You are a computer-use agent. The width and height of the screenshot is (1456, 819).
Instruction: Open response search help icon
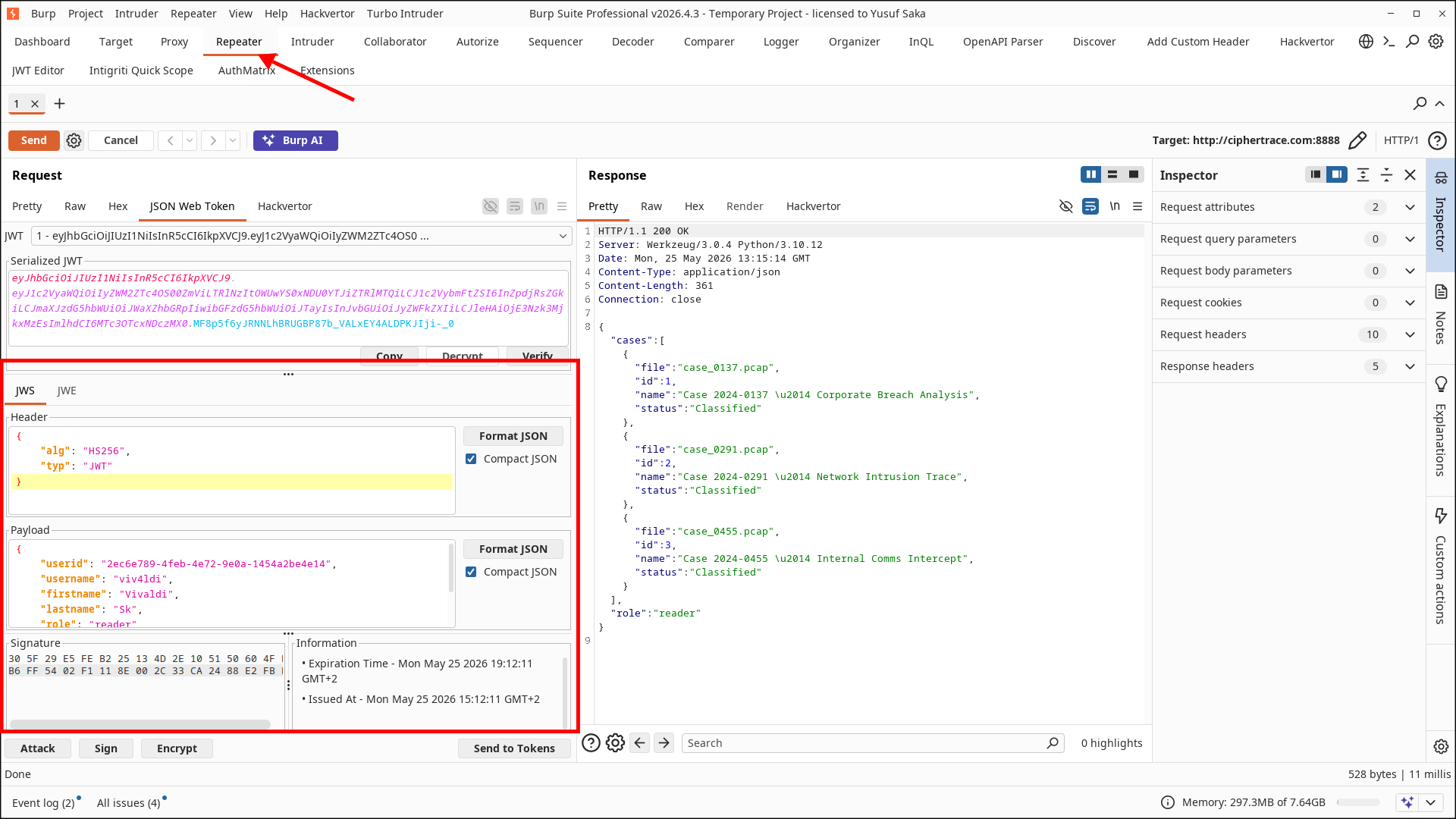coord(591,743)
